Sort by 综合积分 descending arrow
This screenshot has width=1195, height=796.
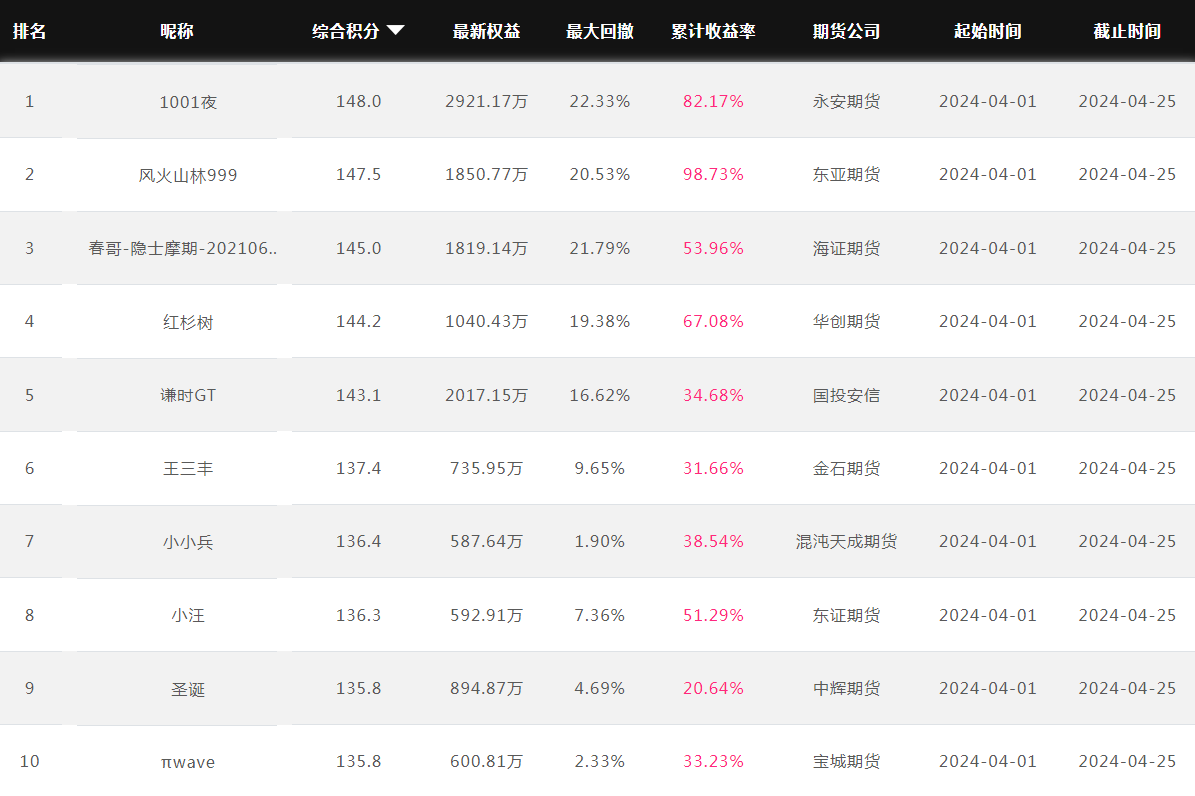396,30
